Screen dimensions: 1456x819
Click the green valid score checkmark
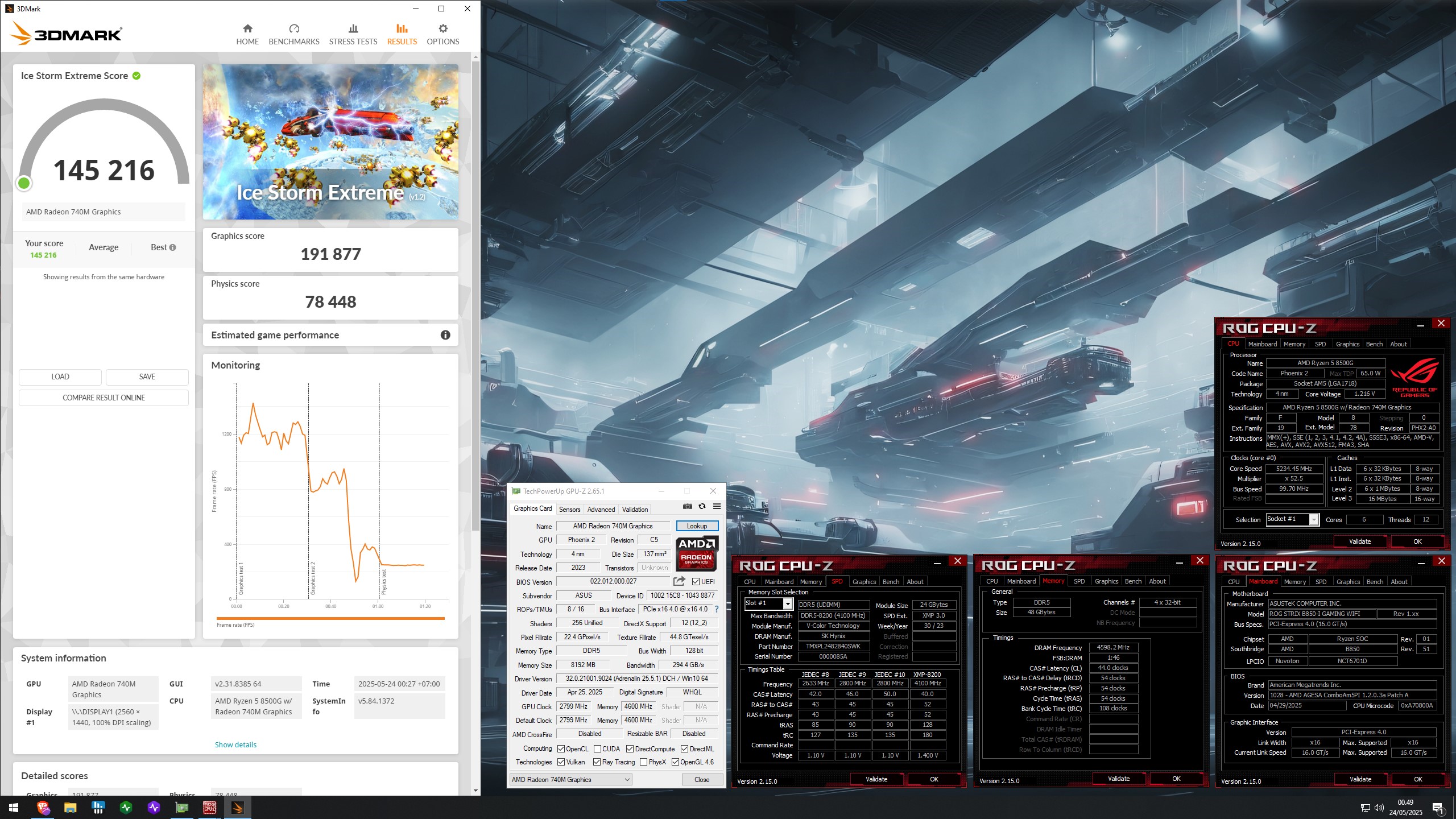(x=136, y=76)
